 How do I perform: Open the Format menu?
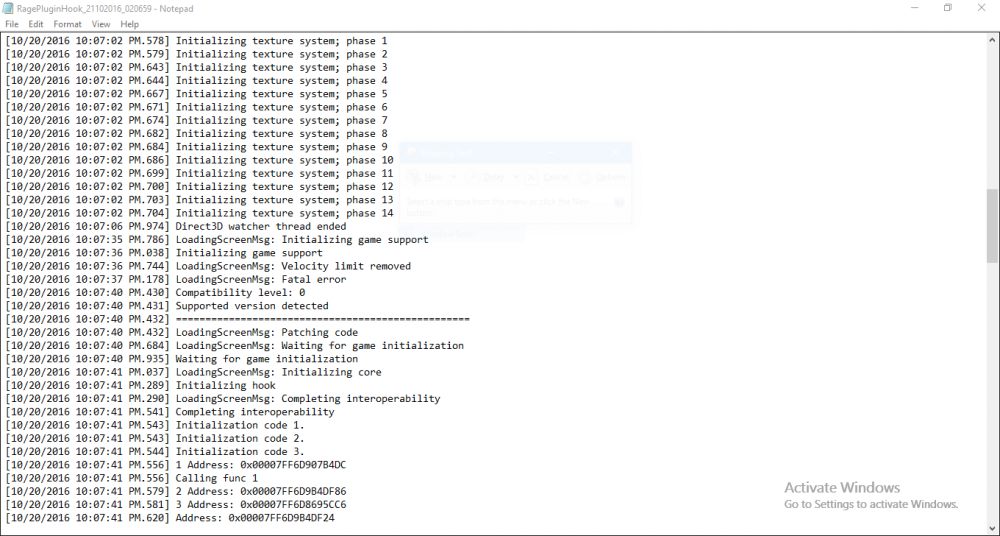(67, 24)
